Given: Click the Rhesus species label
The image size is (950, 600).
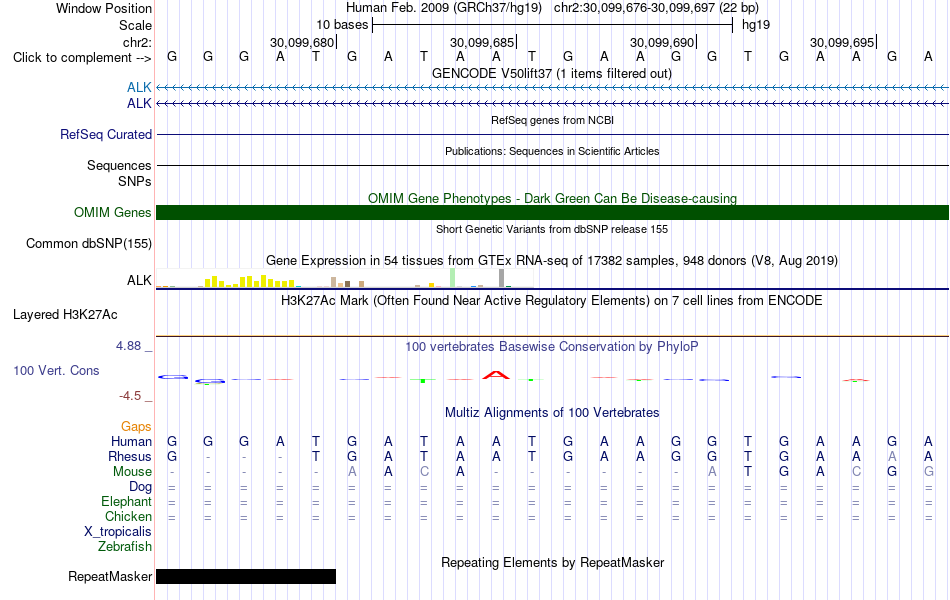Looking at the screenshot, I should point(130,456).
